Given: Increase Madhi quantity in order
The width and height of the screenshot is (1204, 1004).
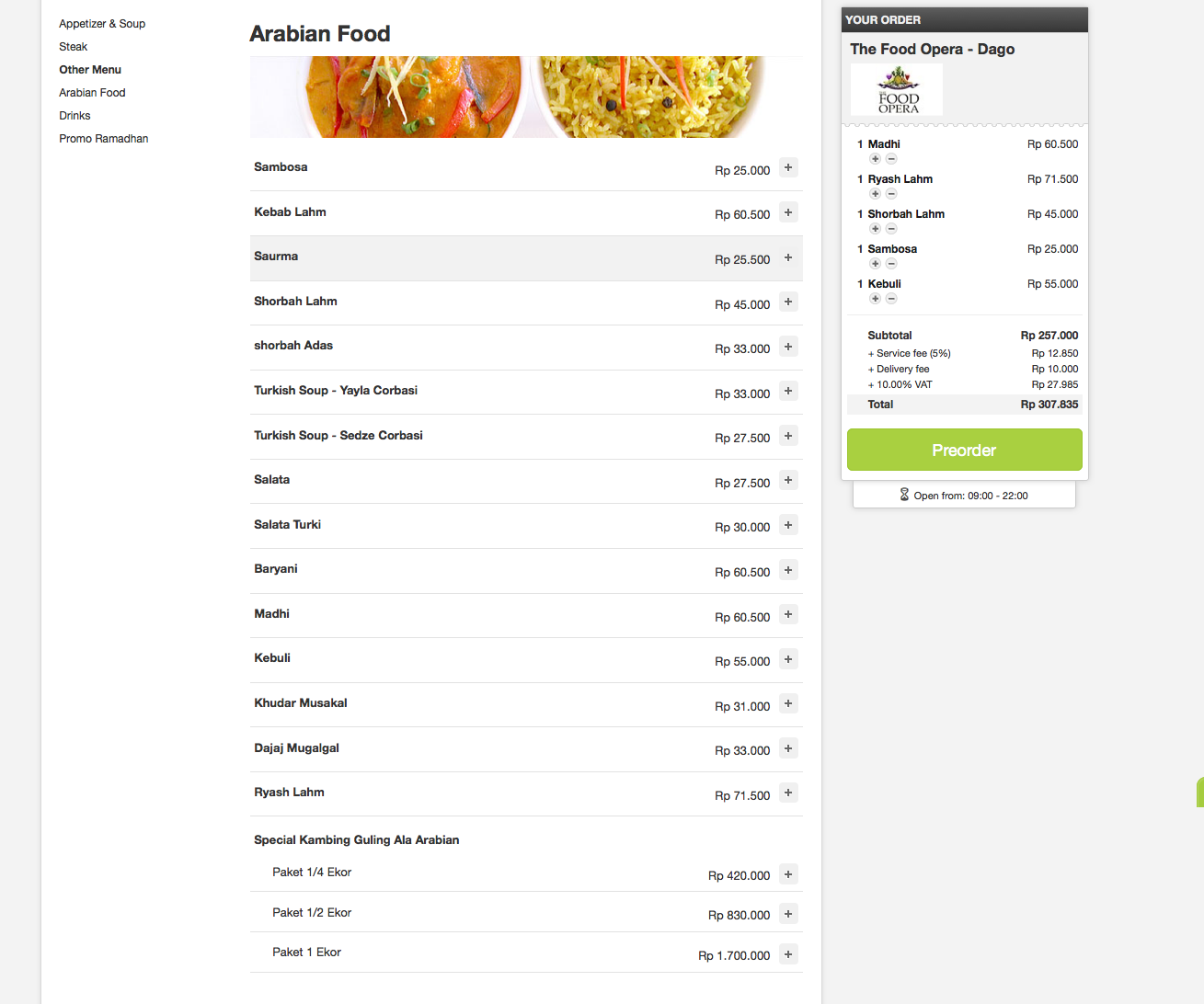Looking at the screenshot, I should [x=876, y=159].
